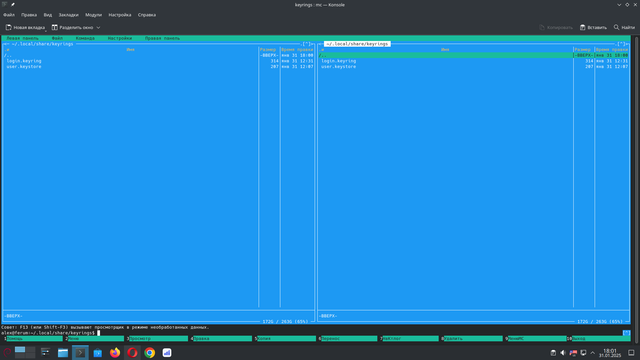
Task: Open the Закладки menu
Action: point(69,15)
